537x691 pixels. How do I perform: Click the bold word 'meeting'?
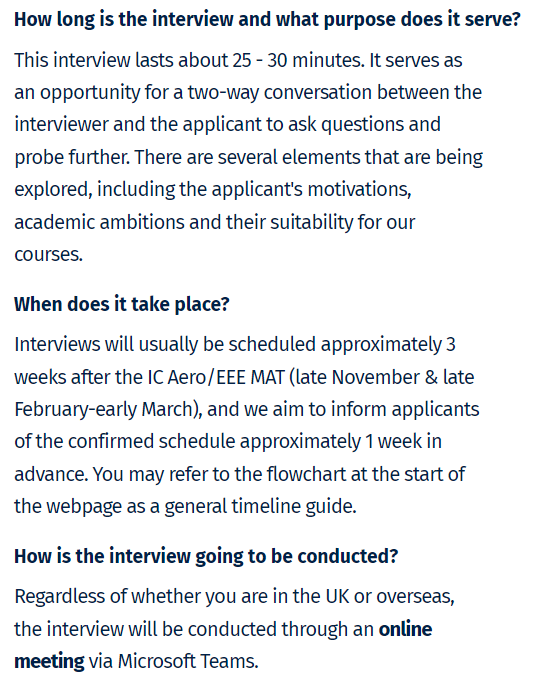coord(49,661)
